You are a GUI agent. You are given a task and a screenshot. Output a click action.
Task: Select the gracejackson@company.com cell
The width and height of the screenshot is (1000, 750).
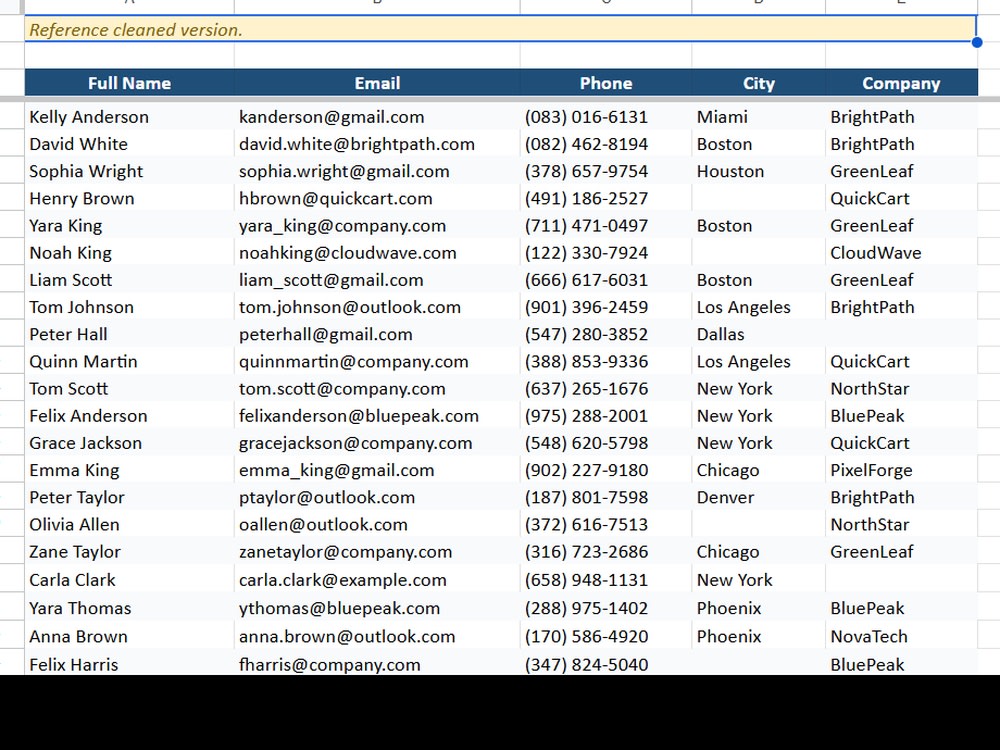tap(377, 443)
